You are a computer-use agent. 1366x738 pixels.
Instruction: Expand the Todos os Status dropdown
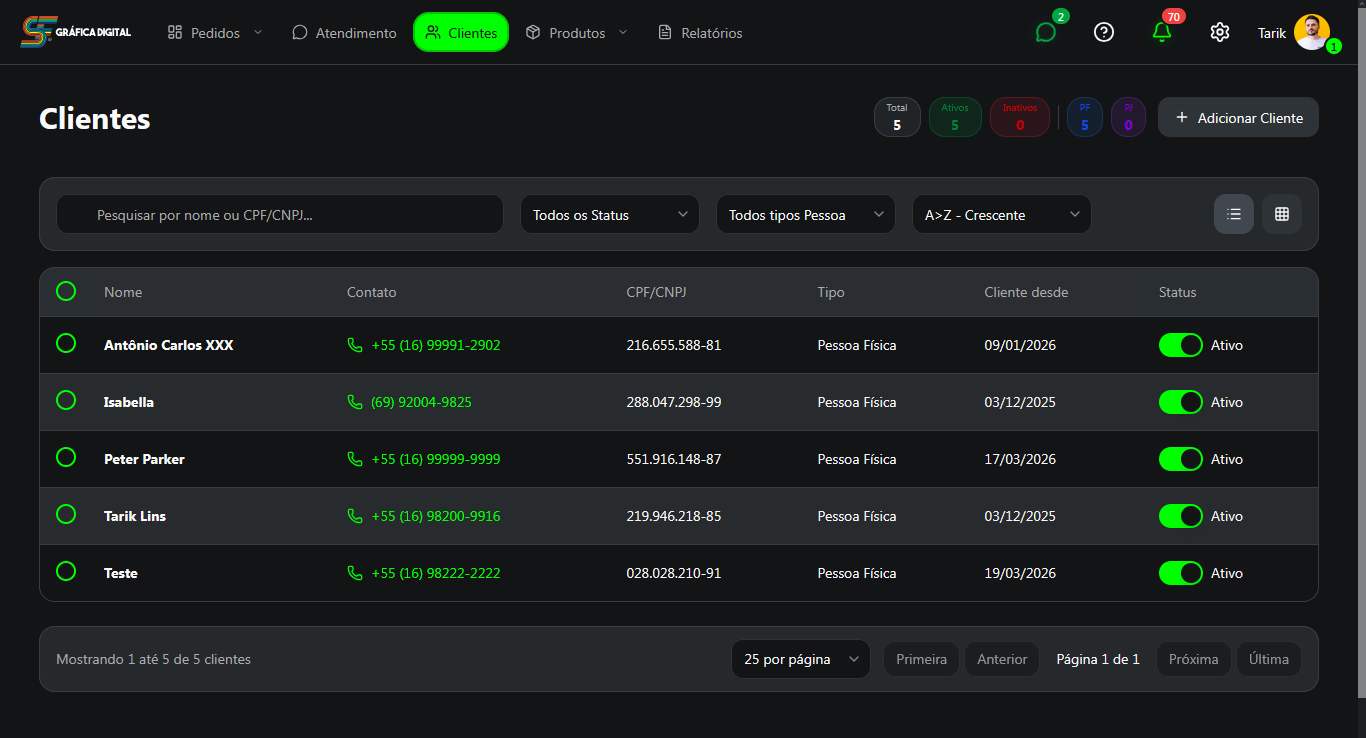click(x=609, y=214)
